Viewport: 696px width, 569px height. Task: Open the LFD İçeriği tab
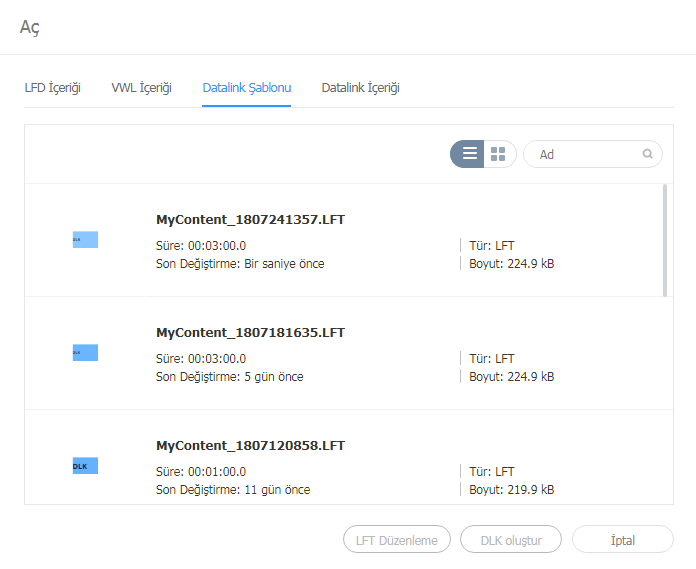coord(52,88)
